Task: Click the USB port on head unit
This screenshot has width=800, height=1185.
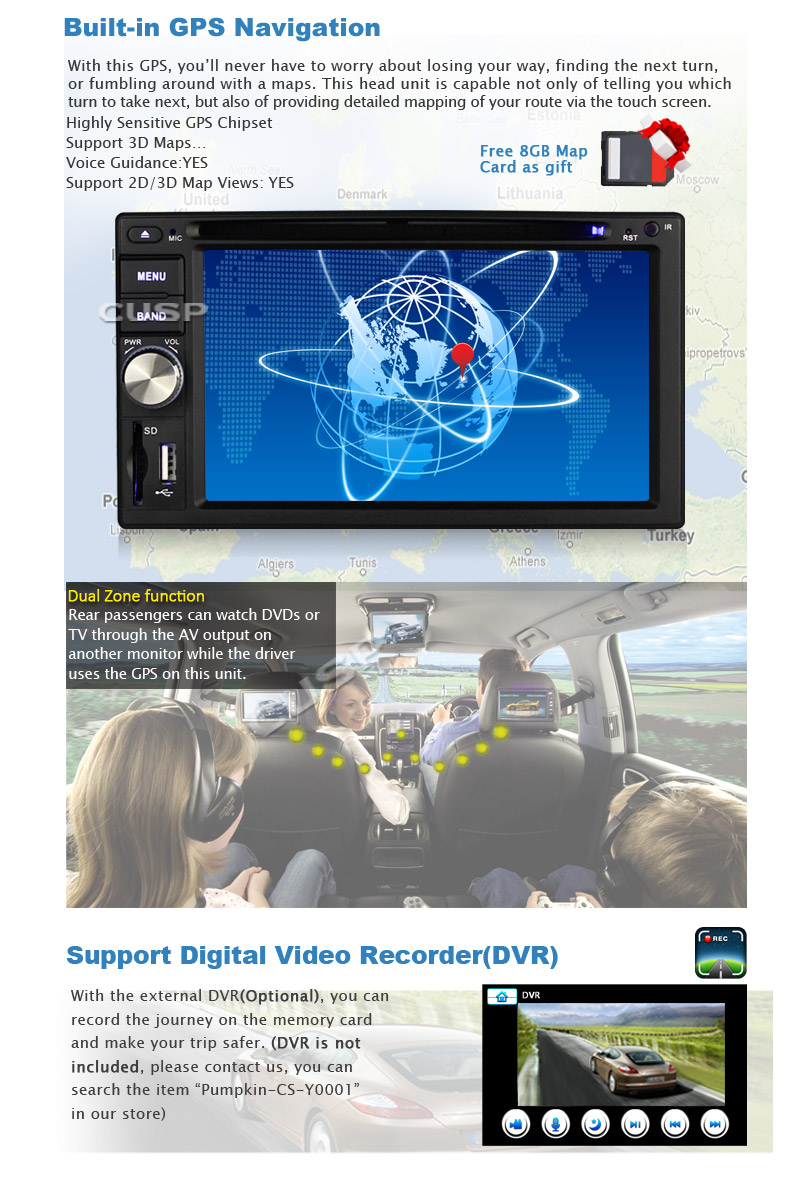Action: [x=167, y=465]
